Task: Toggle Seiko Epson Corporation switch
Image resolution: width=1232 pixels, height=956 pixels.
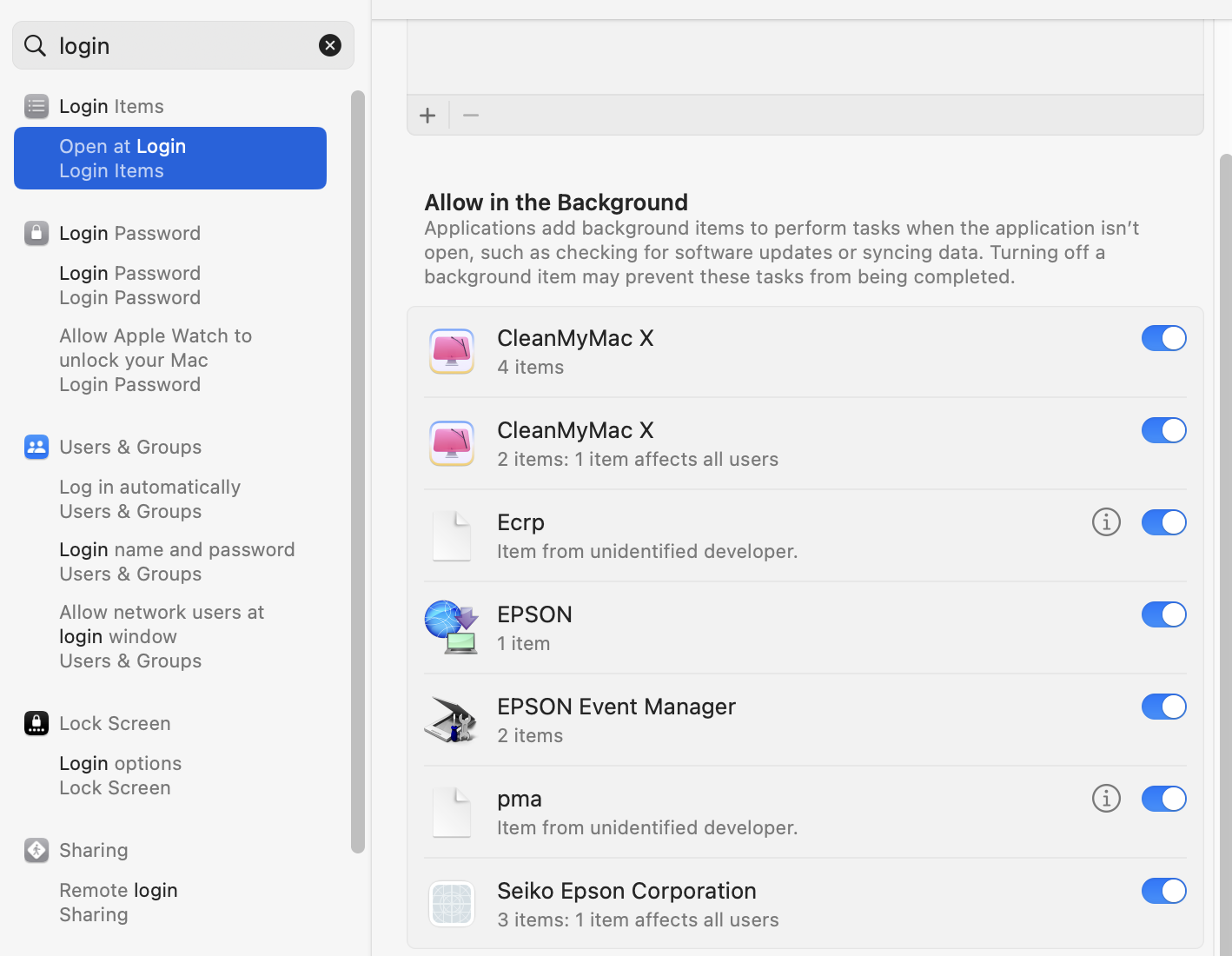Action: coord(1164,891)
